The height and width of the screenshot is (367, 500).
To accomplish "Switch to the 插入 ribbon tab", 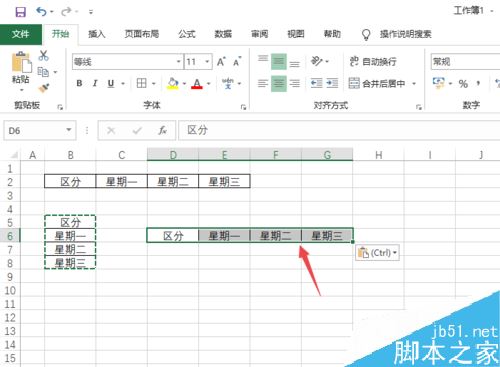I will tap(97, 34).
